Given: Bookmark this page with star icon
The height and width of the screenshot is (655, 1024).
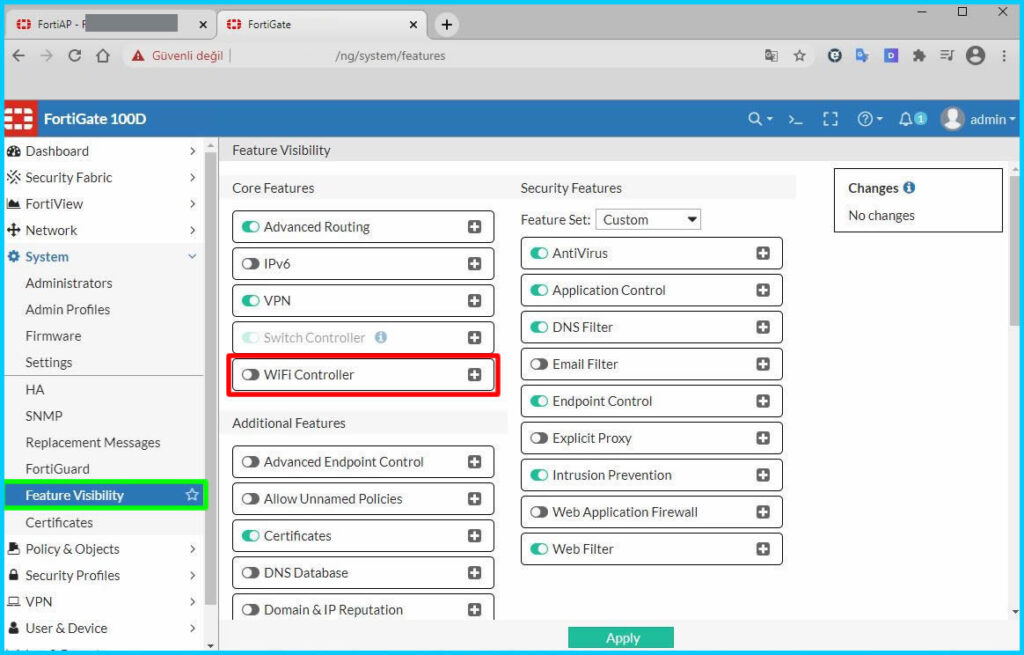Looking at the screenshot, I should coord(799,56).
